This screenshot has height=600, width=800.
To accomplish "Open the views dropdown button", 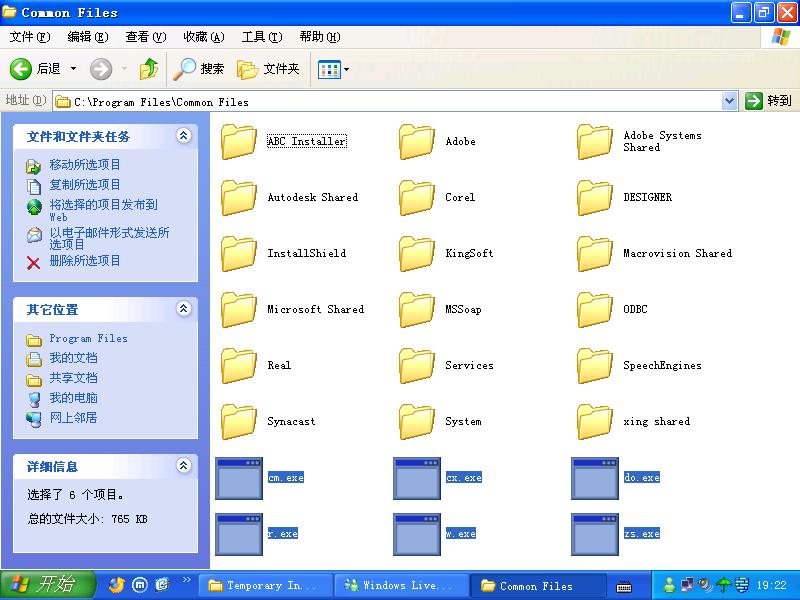I will (x=333, y=69).
